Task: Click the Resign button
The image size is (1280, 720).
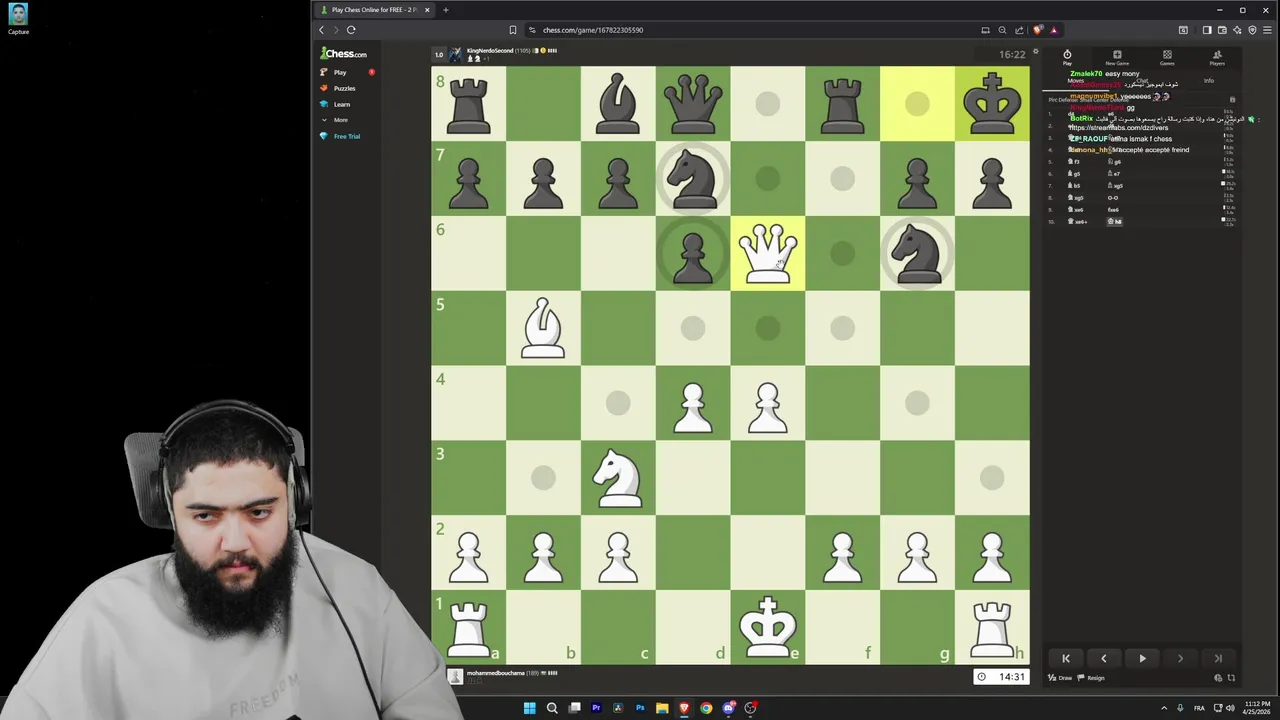Action: coord(1092,678)
